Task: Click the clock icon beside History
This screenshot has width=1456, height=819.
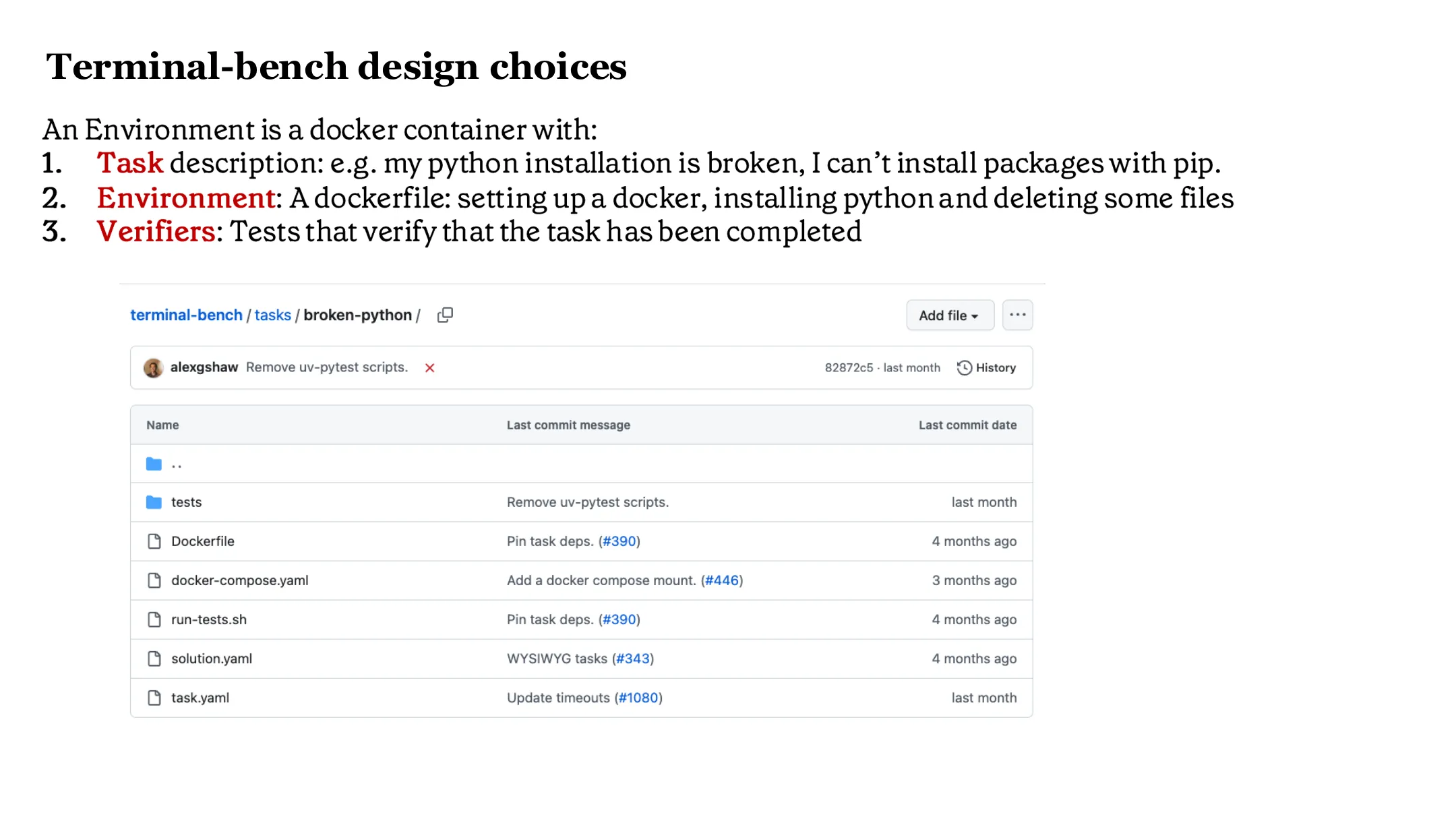Action: [965, 367]
